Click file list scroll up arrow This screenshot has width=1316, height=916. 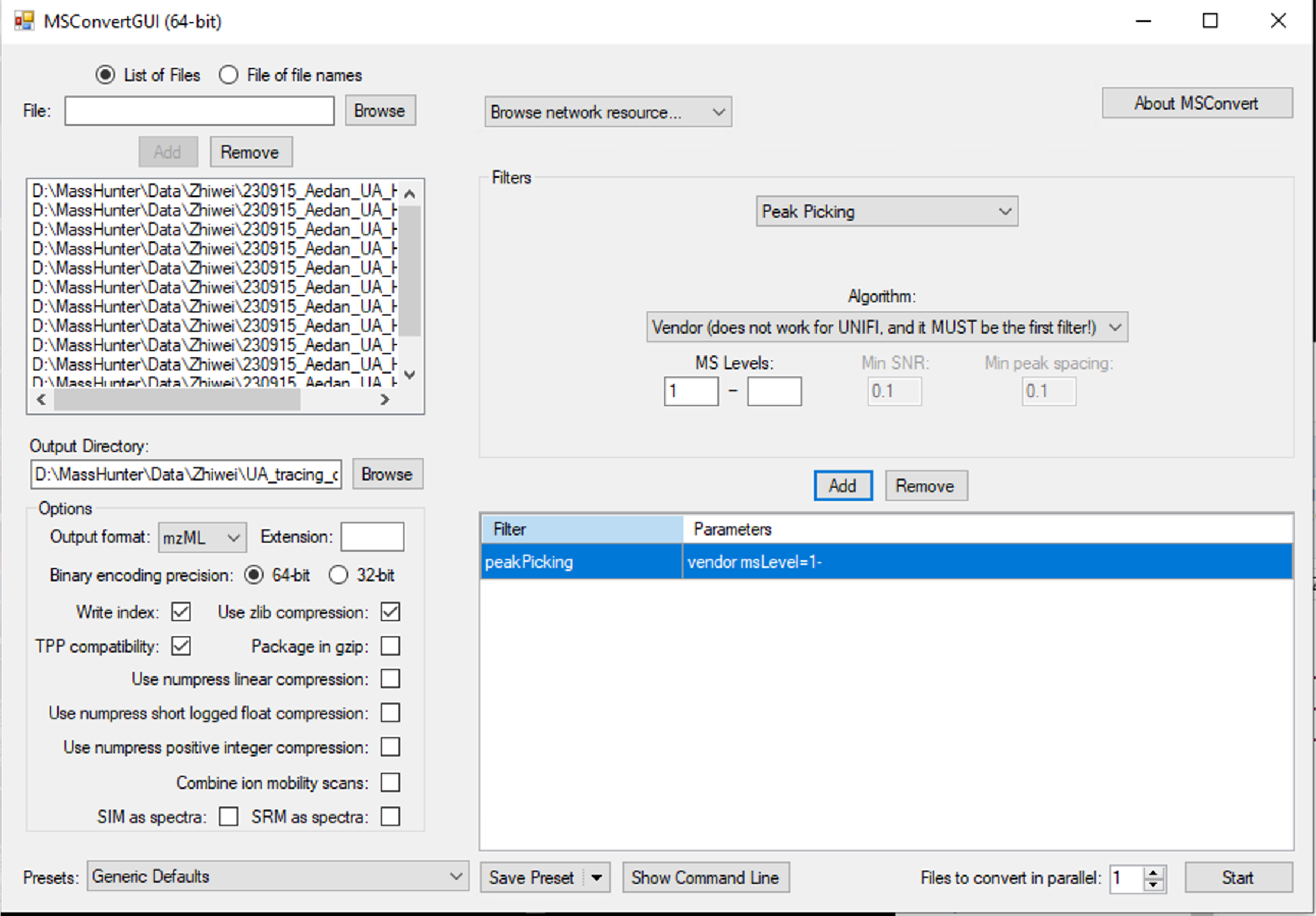click(410, 194)
